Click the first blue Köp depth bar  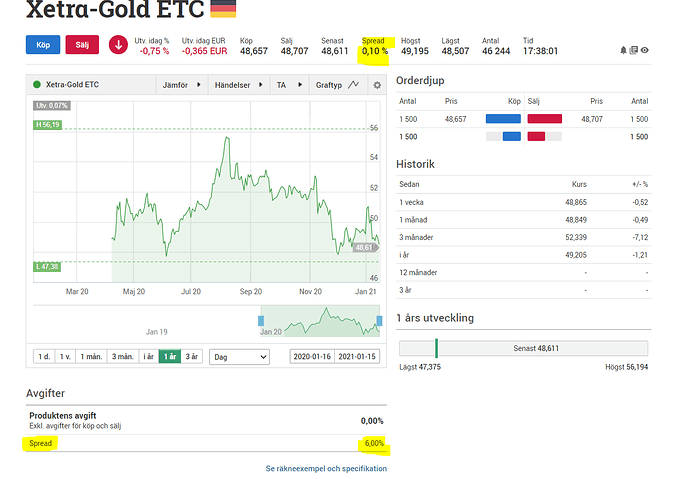(503, 119)
